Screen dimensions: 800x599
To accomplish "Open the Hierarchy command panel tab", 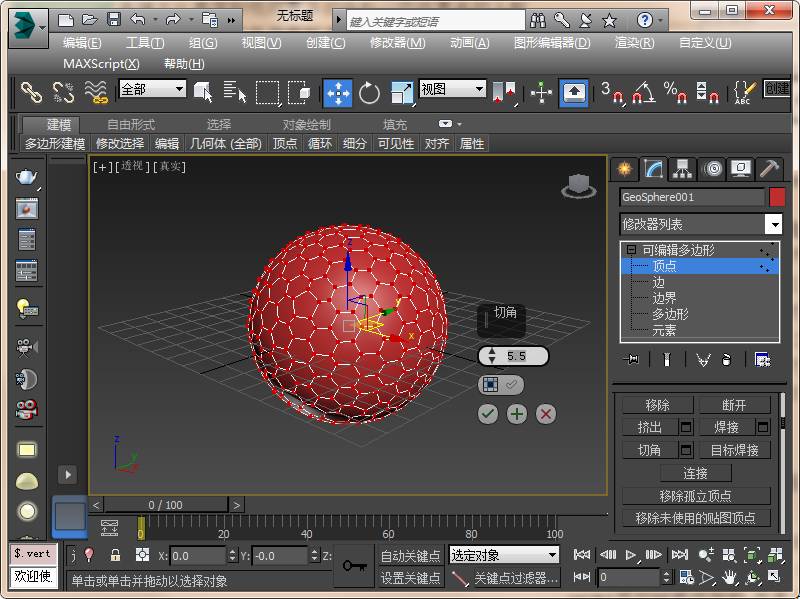I will point(683,169).
